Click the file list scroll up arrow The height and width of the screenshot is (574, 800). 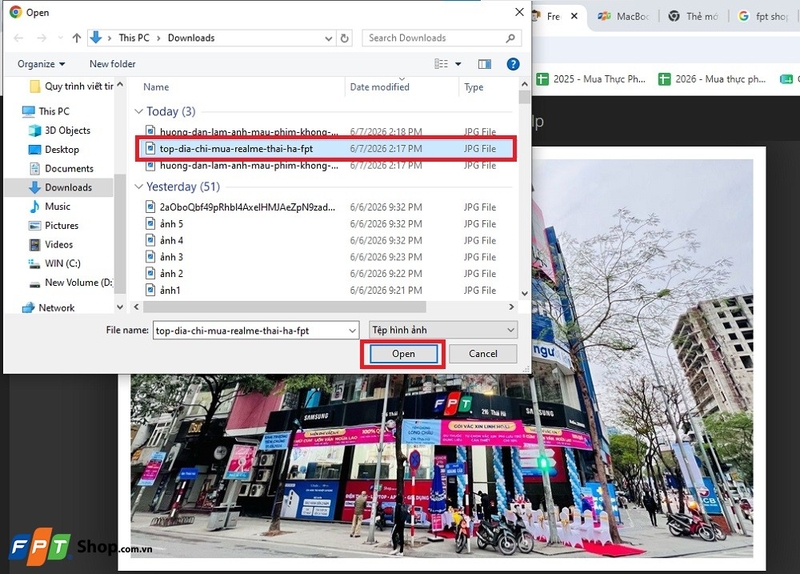click(x=524, y=84)
